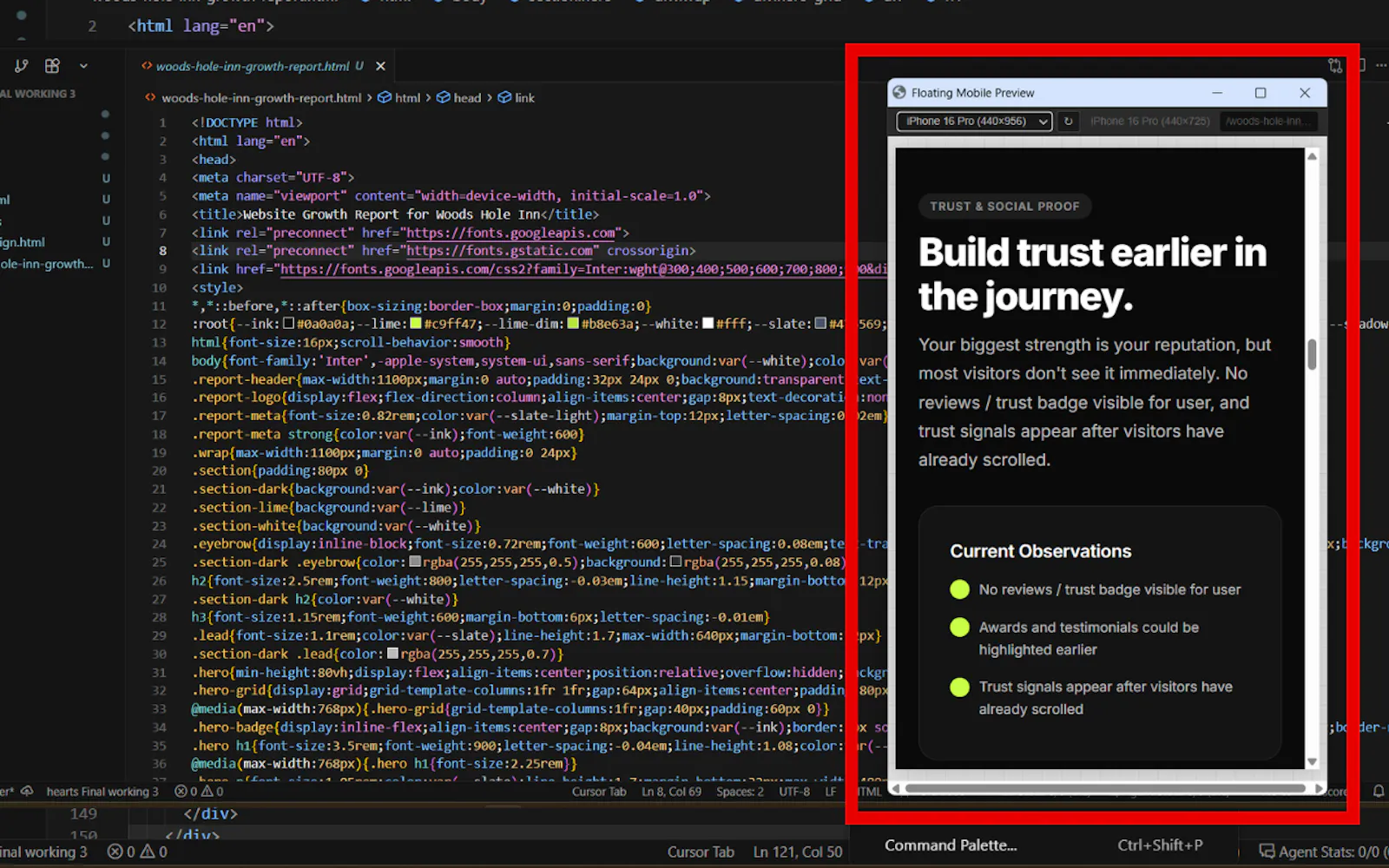Open the source control branch icon

pos(22,66)
